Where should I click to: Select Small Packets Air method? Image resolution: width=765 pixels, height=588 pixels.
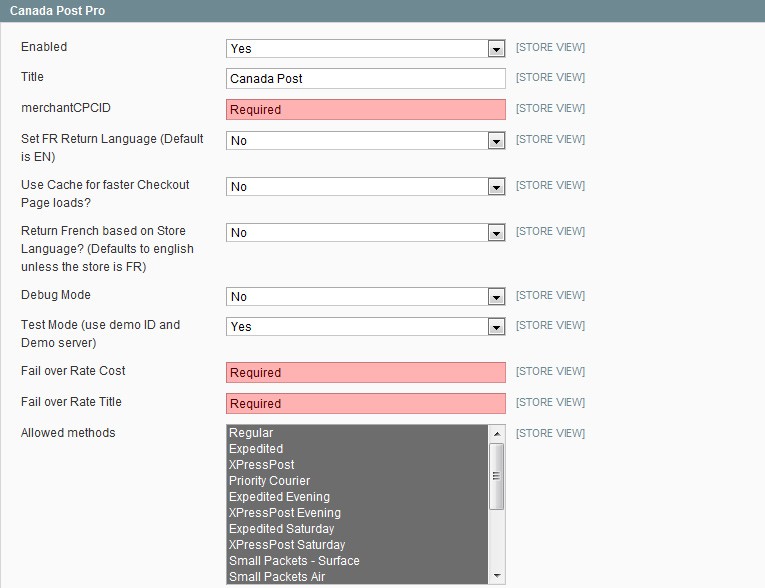[357, 577]
